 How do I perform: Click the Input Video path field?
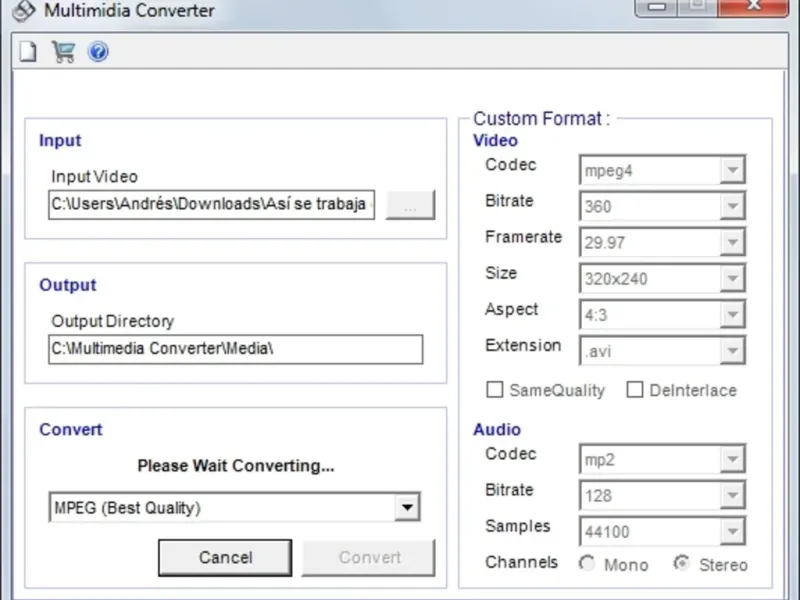coord(212,205)
